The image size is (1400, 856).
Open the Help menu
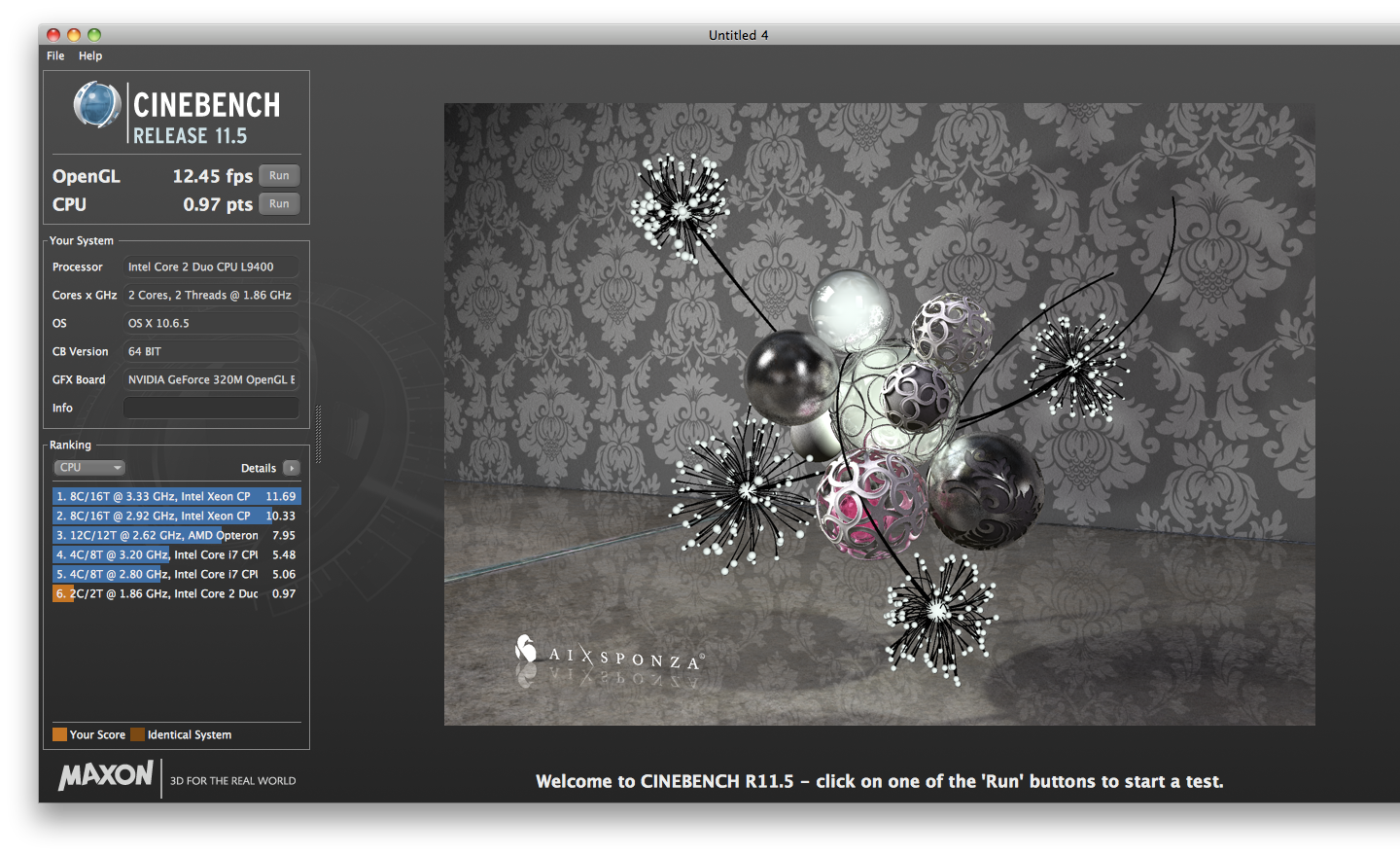90,55
